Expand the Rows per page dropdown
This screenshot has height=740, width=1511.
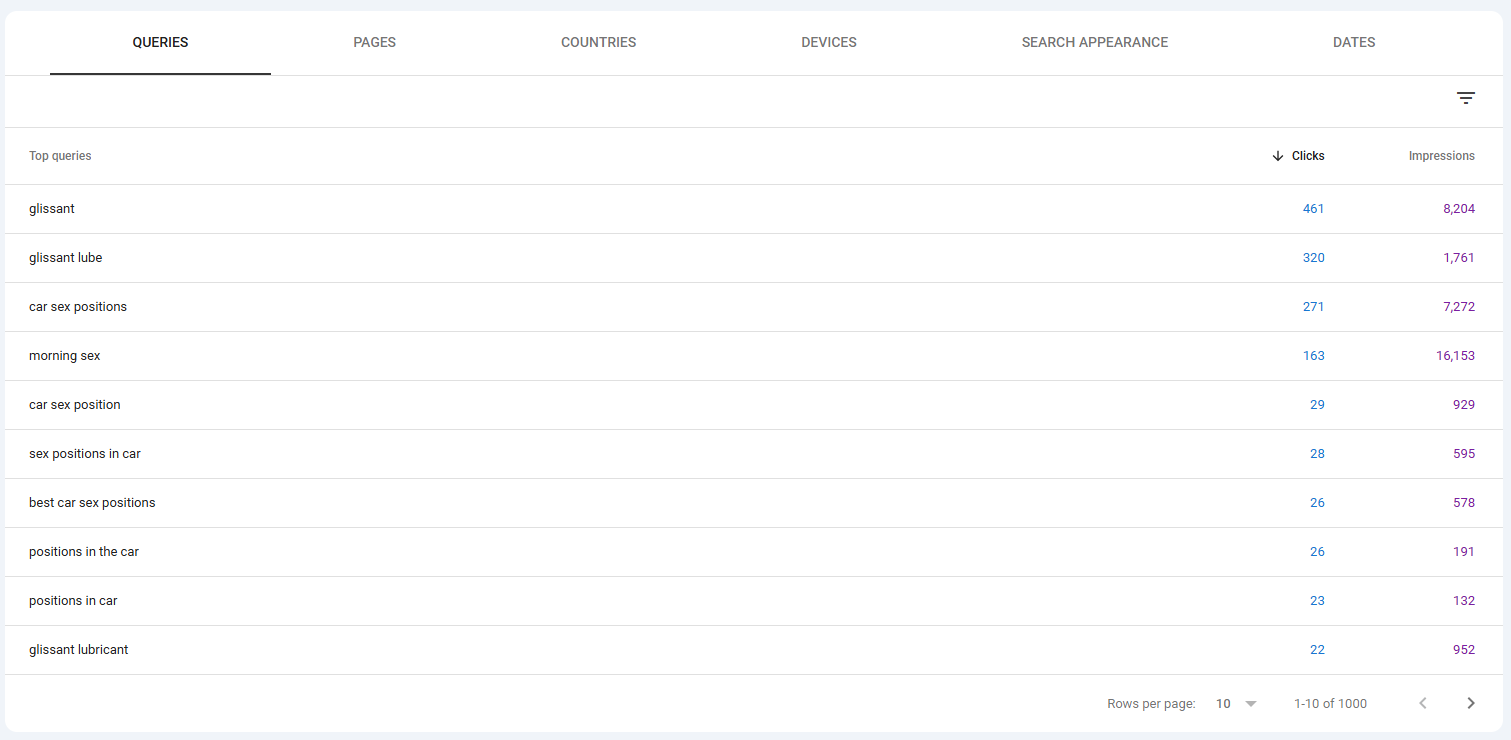1236,703
